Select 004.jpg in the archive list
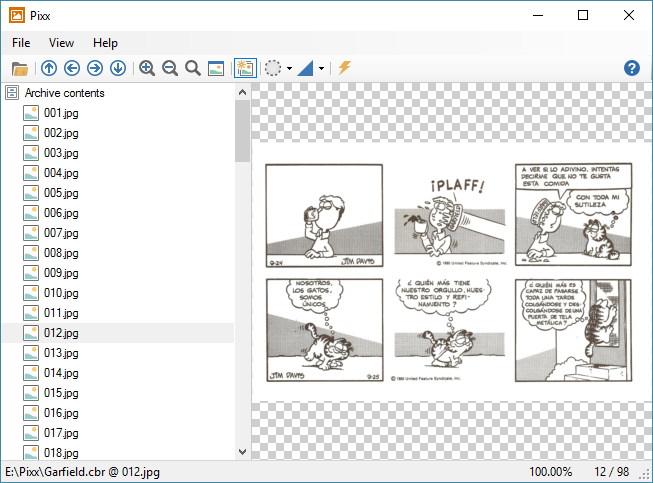 [x=61, y=173]
